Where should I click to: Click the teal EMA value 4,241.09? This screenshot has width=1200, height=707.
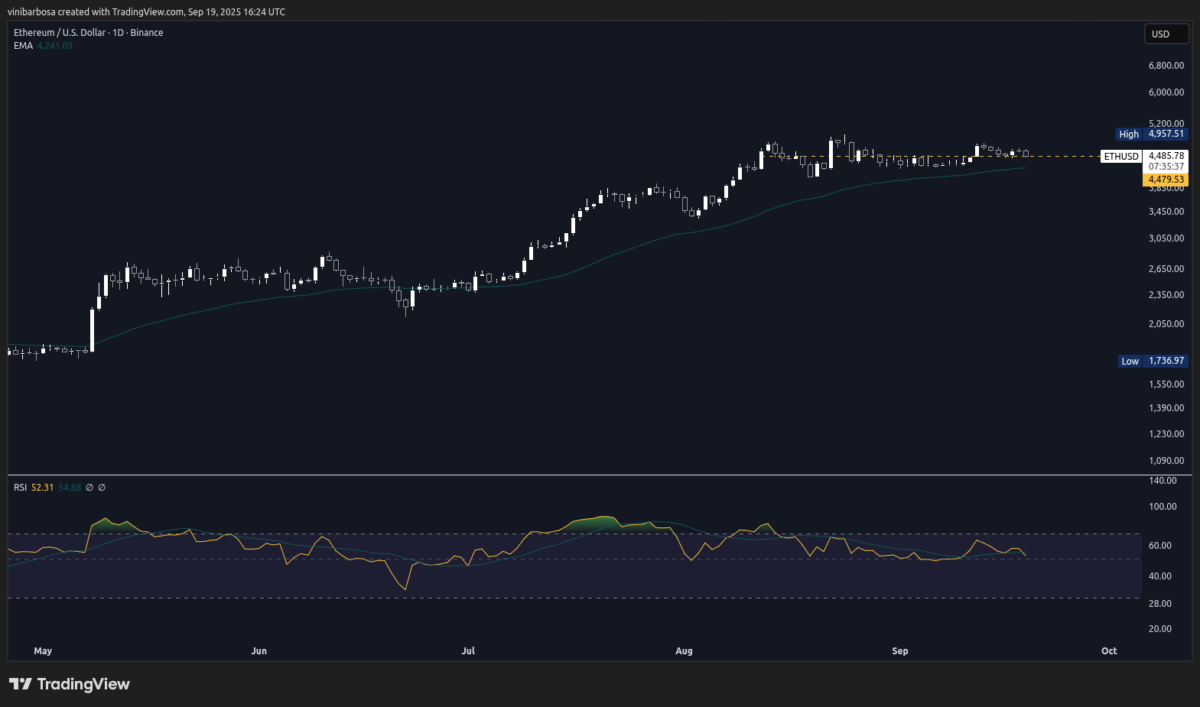(56, 45)
